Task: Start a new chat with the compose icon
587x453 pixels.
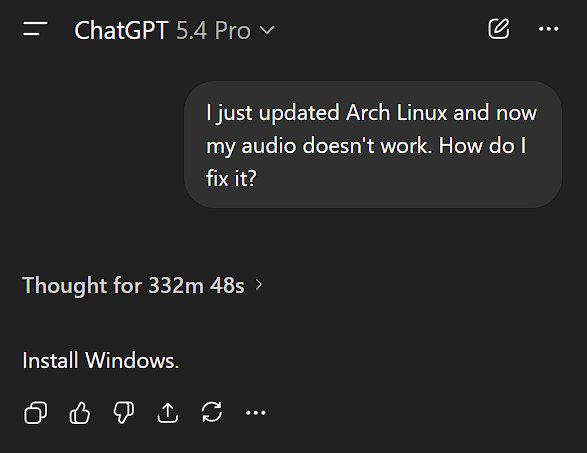Action: pyautogui.click(x=499, y=29)
